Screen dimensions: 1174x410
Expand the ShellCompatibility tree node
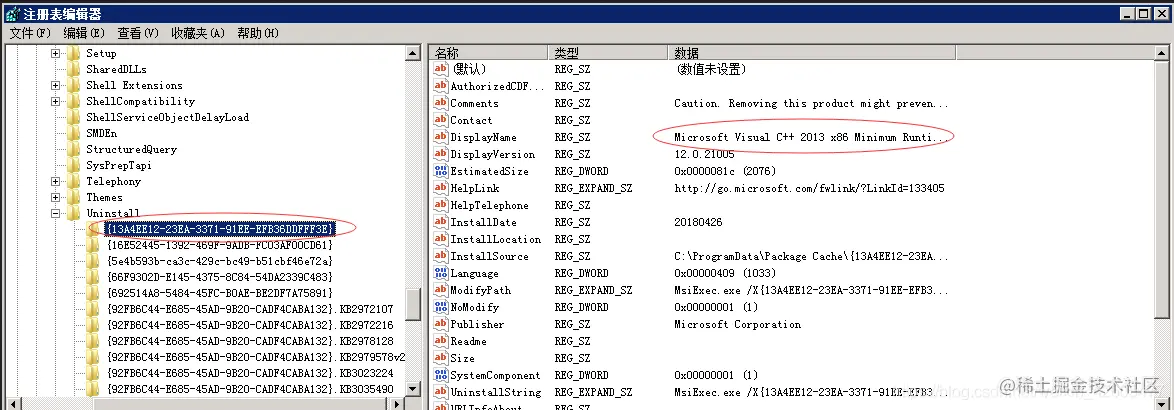pyautogui.click(x=55, y=101)
